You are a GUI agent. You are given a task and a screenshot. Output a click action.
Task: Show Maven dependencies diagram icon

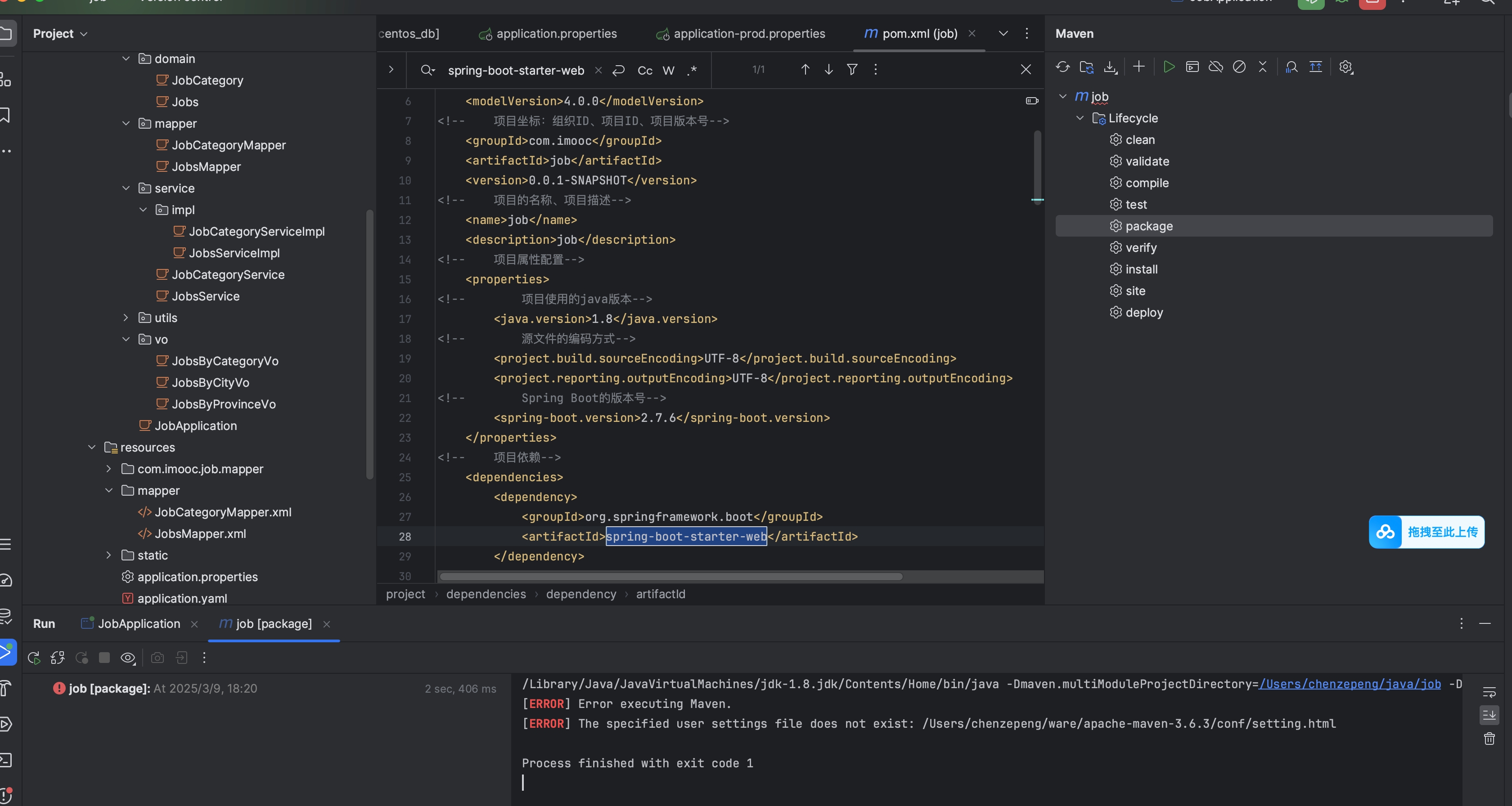[1291, 67]
